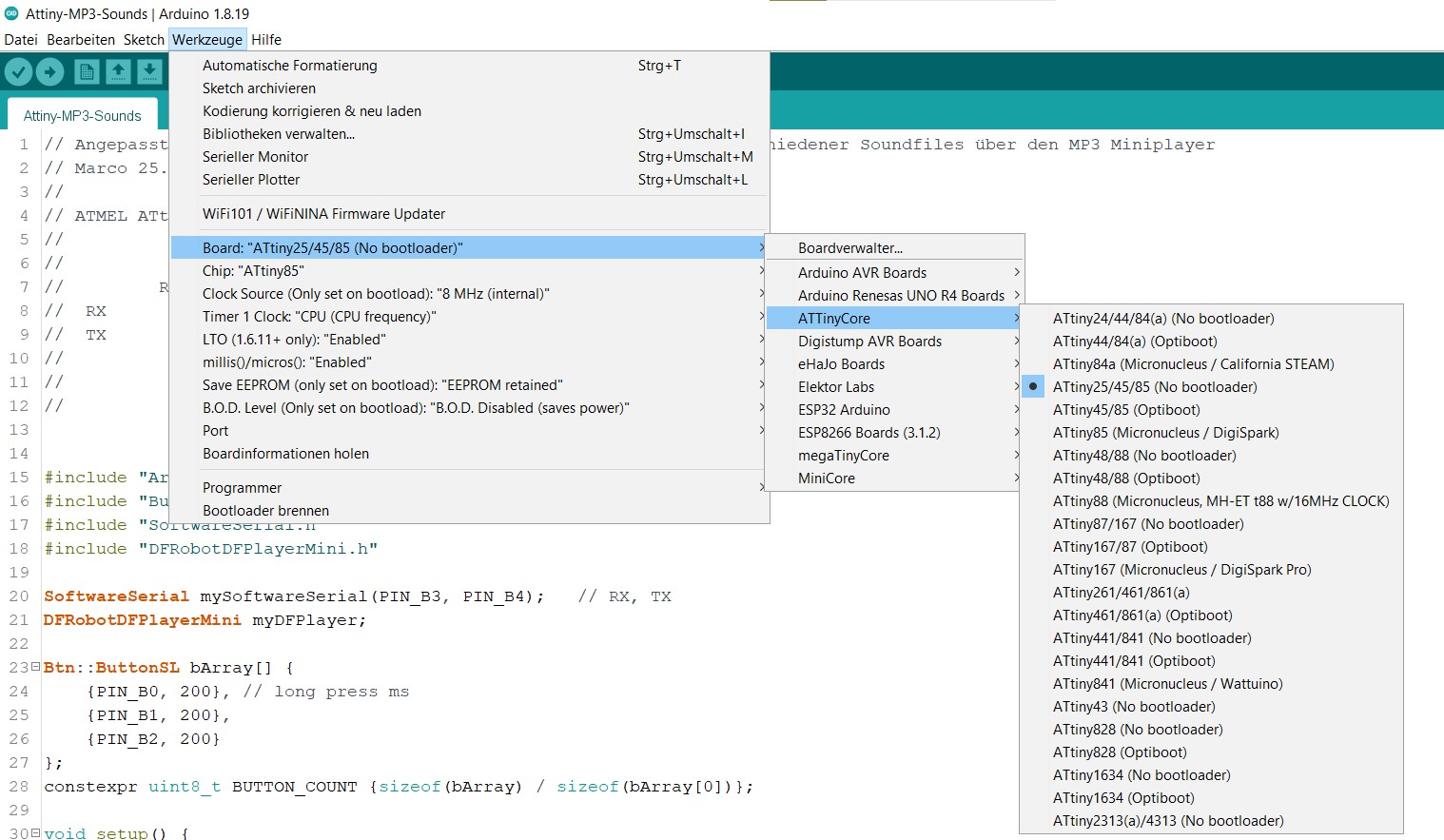Click Boardinformationen holen entry
This screenshot has width=1444, height=840.
pos(285,454)
